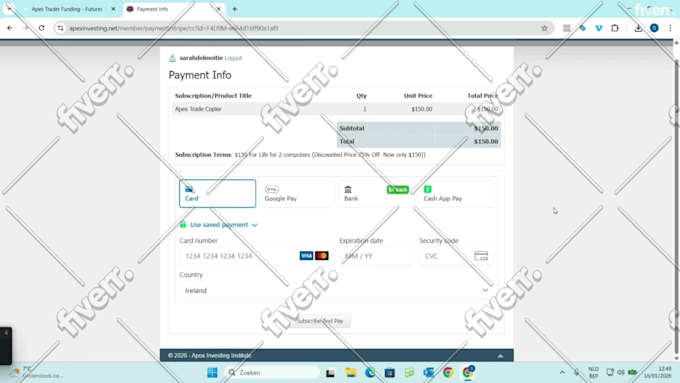Click the footer scroll-to-top chevron

[x=500, y=356]
